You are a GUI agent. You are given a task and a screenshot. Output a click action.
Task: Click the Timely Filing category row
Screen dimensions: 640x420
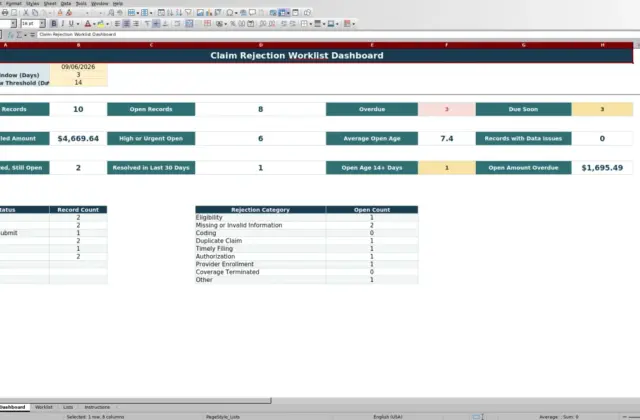[x=307, y=249]
